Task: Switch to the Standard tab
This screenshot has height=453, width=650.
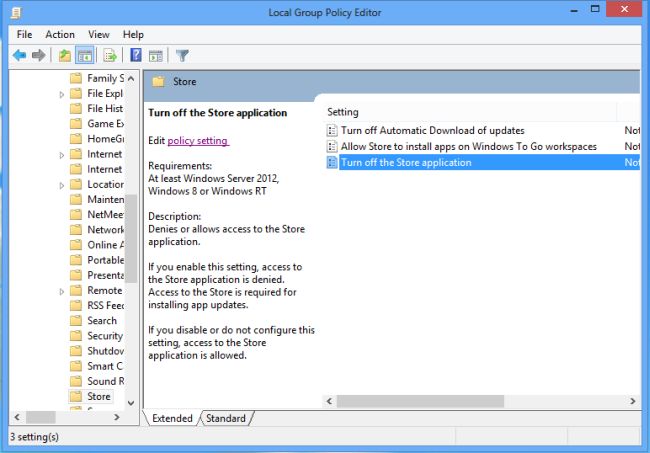Action: pyautogui.click(x=226, y=418)
